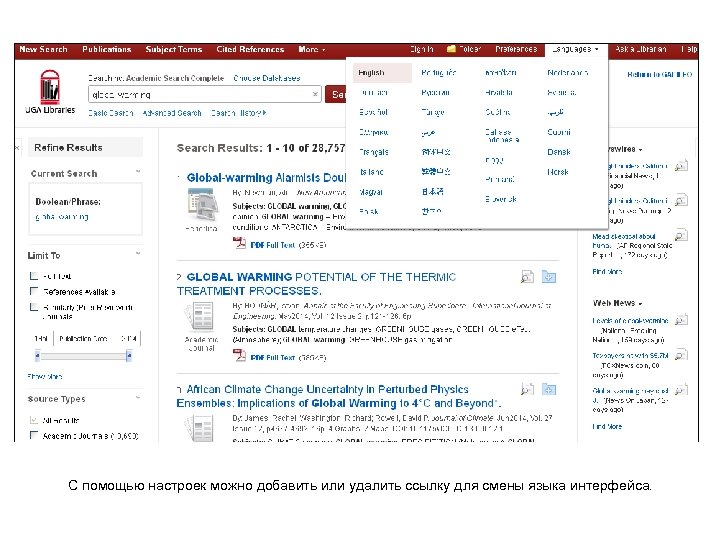Open Subject Terms menu item
Screen dimensions: 720x540
174,49
